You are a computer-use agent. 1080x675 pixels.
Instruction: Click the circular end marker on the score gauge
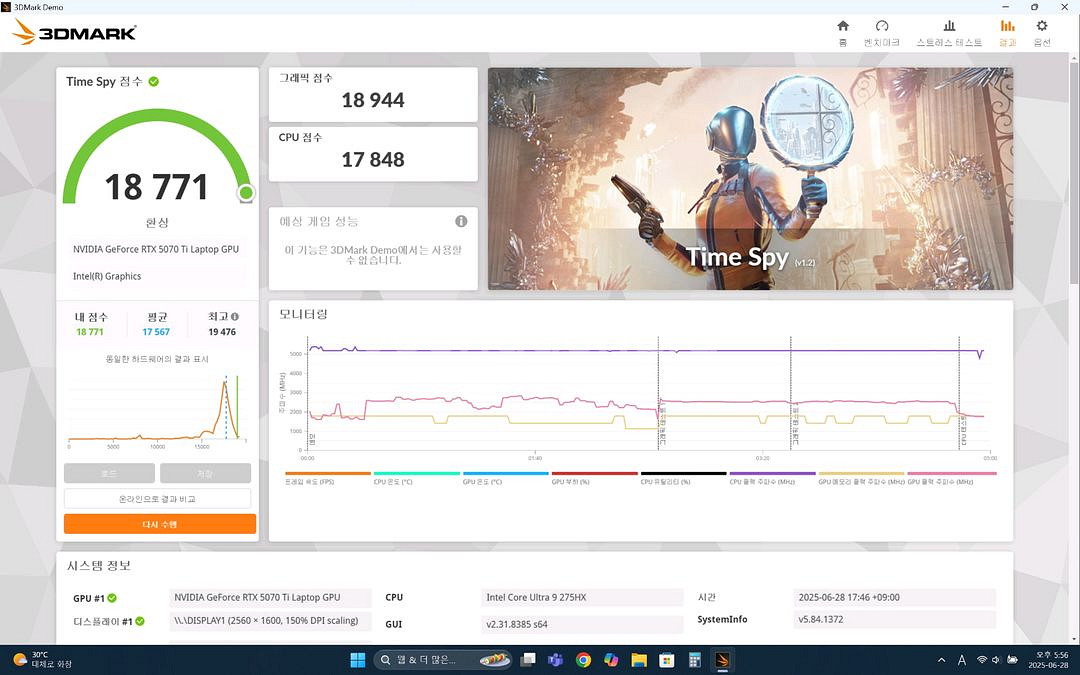(246, 194)
